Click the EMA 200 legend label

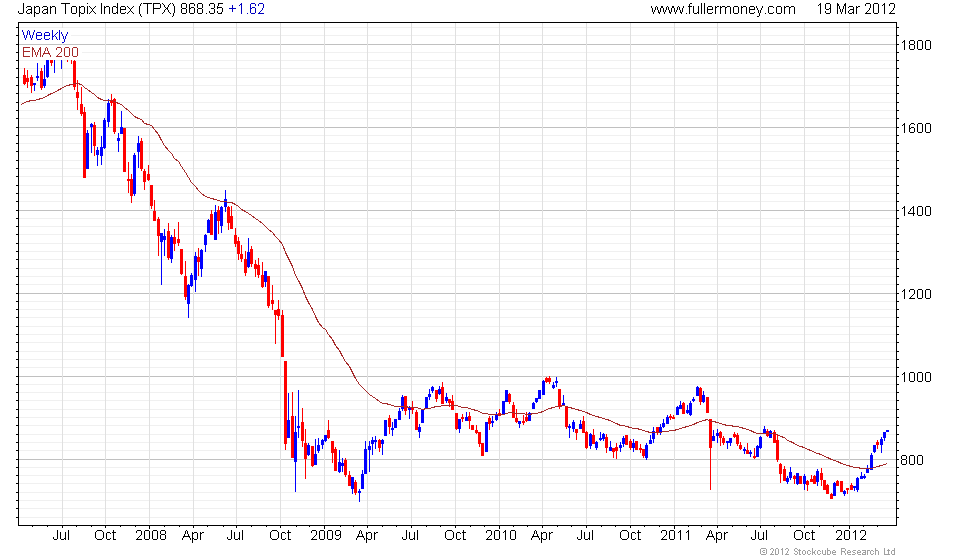(50, 52)
